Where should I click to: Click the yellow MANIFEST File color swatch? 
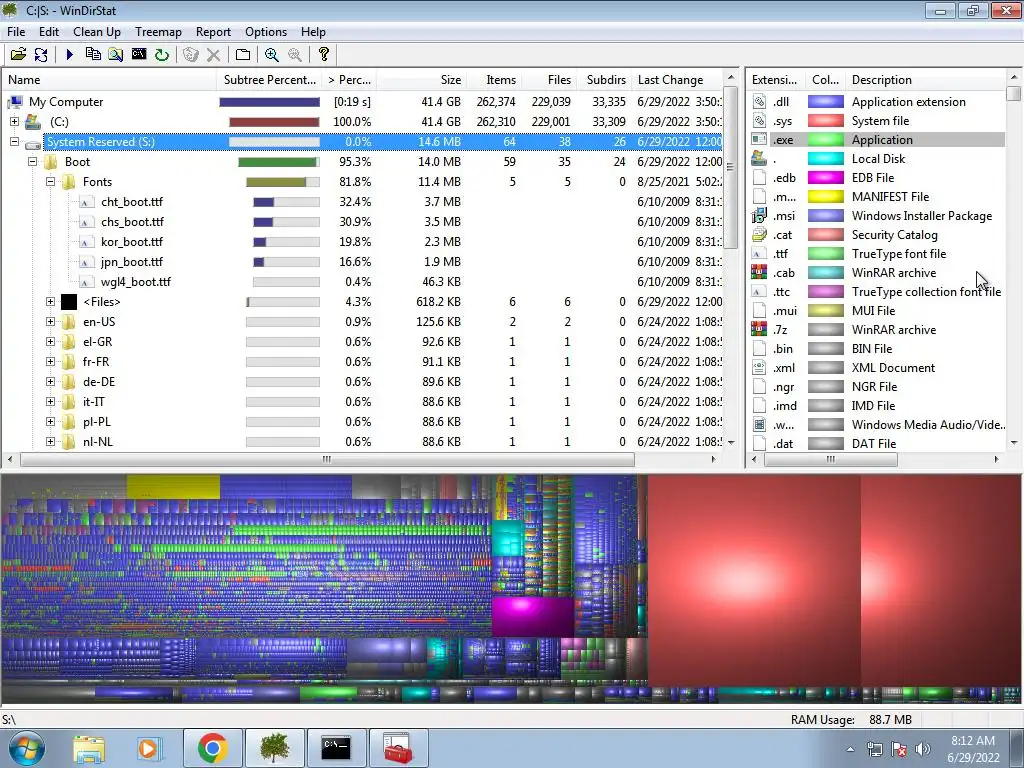click(825, 197)
